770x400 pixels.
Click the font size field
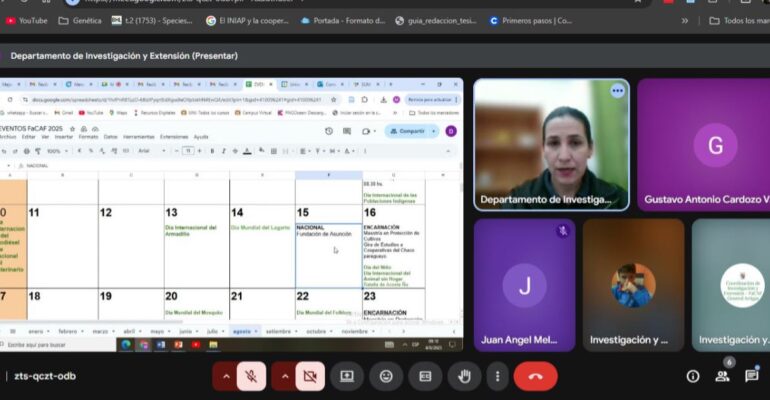pyautogui.click(x=188, y=151)
